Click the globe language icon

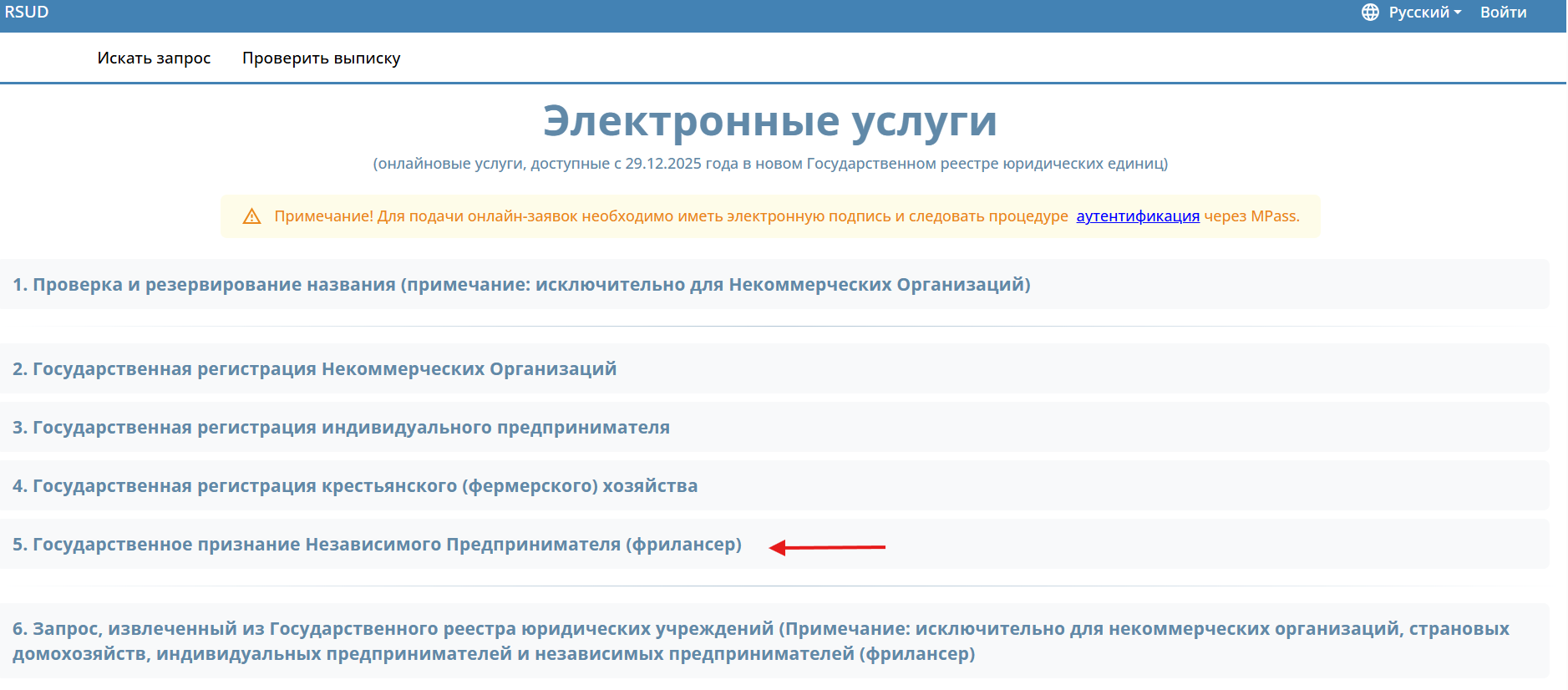tap(1370, 13)
